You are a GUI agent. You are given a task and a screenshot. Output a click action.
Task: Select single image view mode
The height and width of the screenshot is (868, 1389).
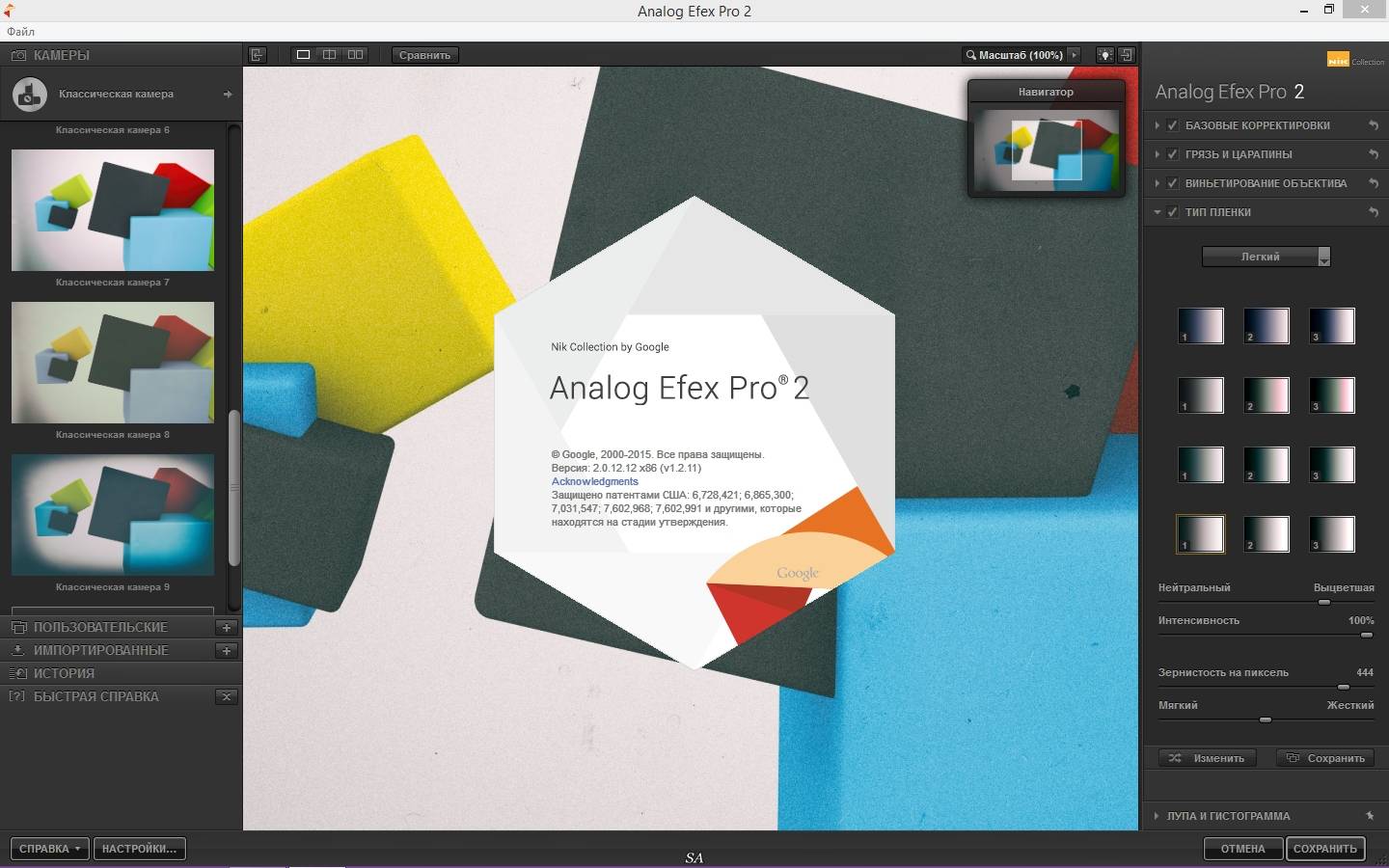click(x=304, y=55)
